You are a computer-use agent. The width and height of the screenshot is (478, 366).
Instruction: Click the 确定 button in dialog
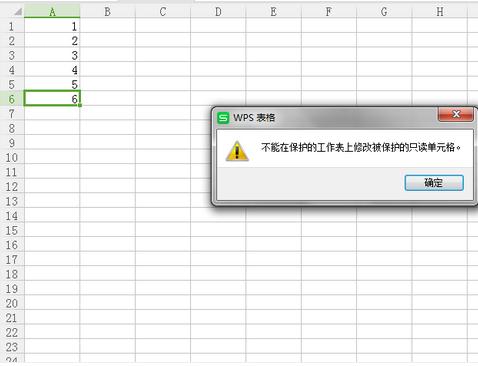pos(434,183)
